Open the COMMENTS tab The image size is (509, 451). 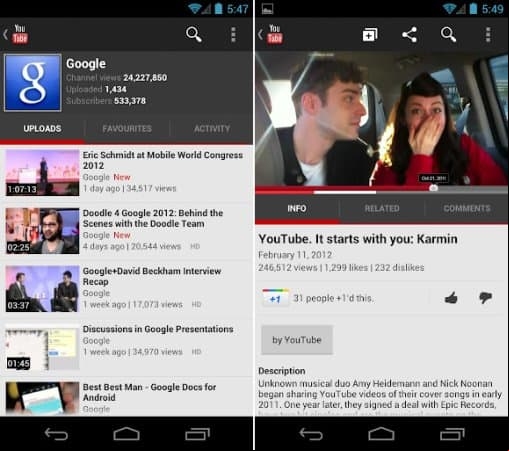pos(467,209)
